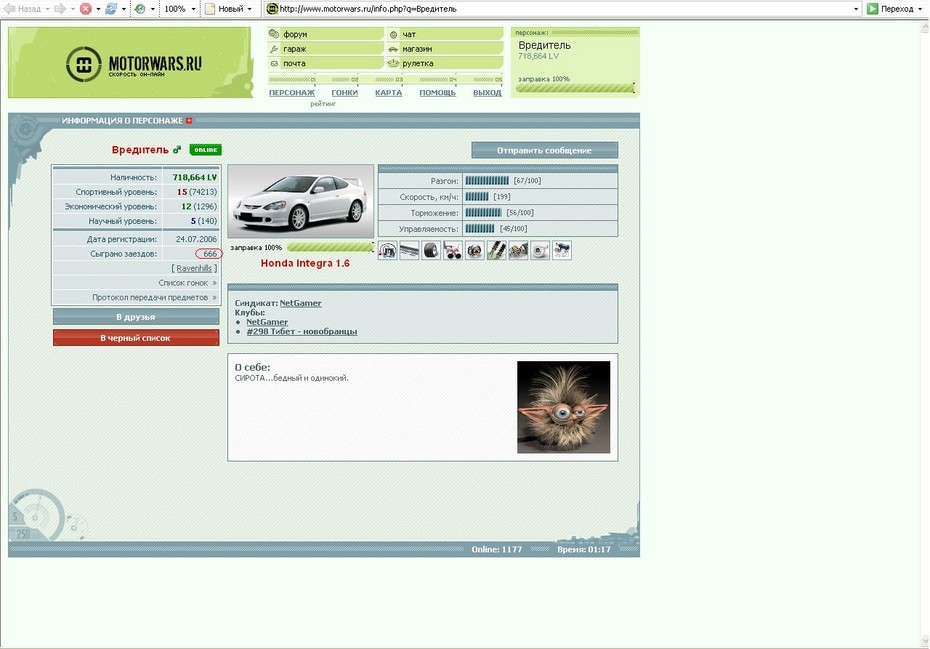This screenshot has width=930, height=649.
Task: Click the заправка 100% fuel bar under car
Action: click(x=330, y=247)
